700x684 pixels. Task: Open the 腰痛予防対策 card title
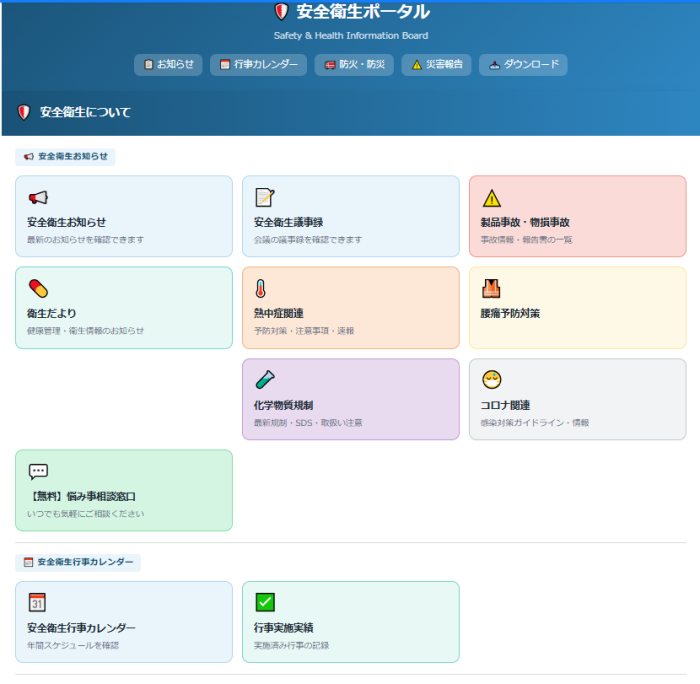click(x=510, y=313)
